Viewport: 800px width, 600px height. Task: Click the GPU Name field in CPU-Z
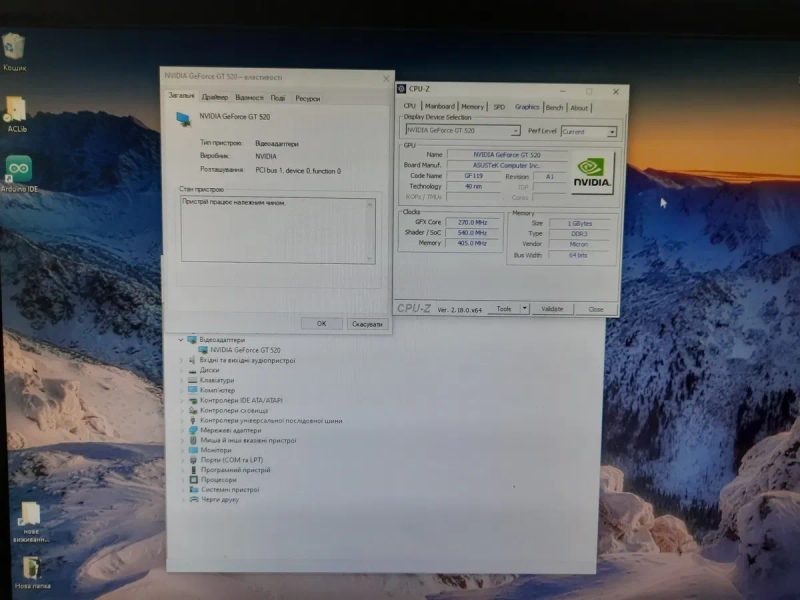[507, 155]
